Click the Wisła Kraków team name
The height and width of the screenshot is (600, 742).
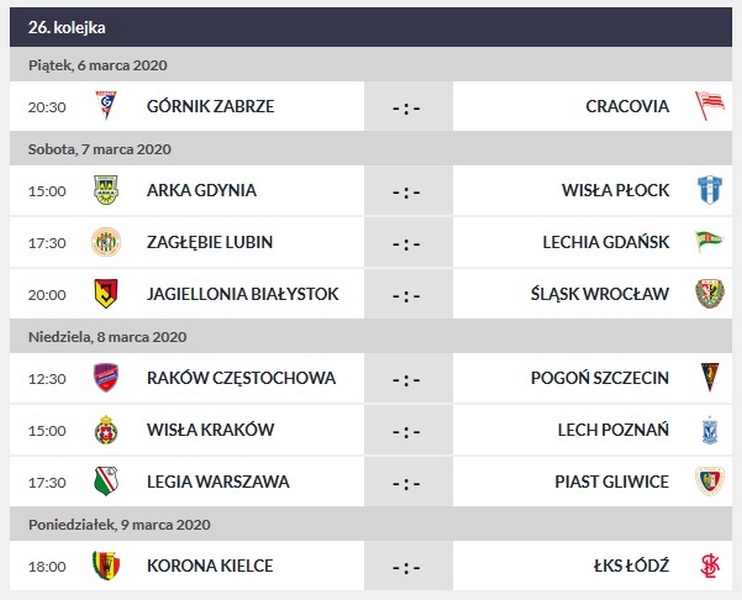click(210, 430)
